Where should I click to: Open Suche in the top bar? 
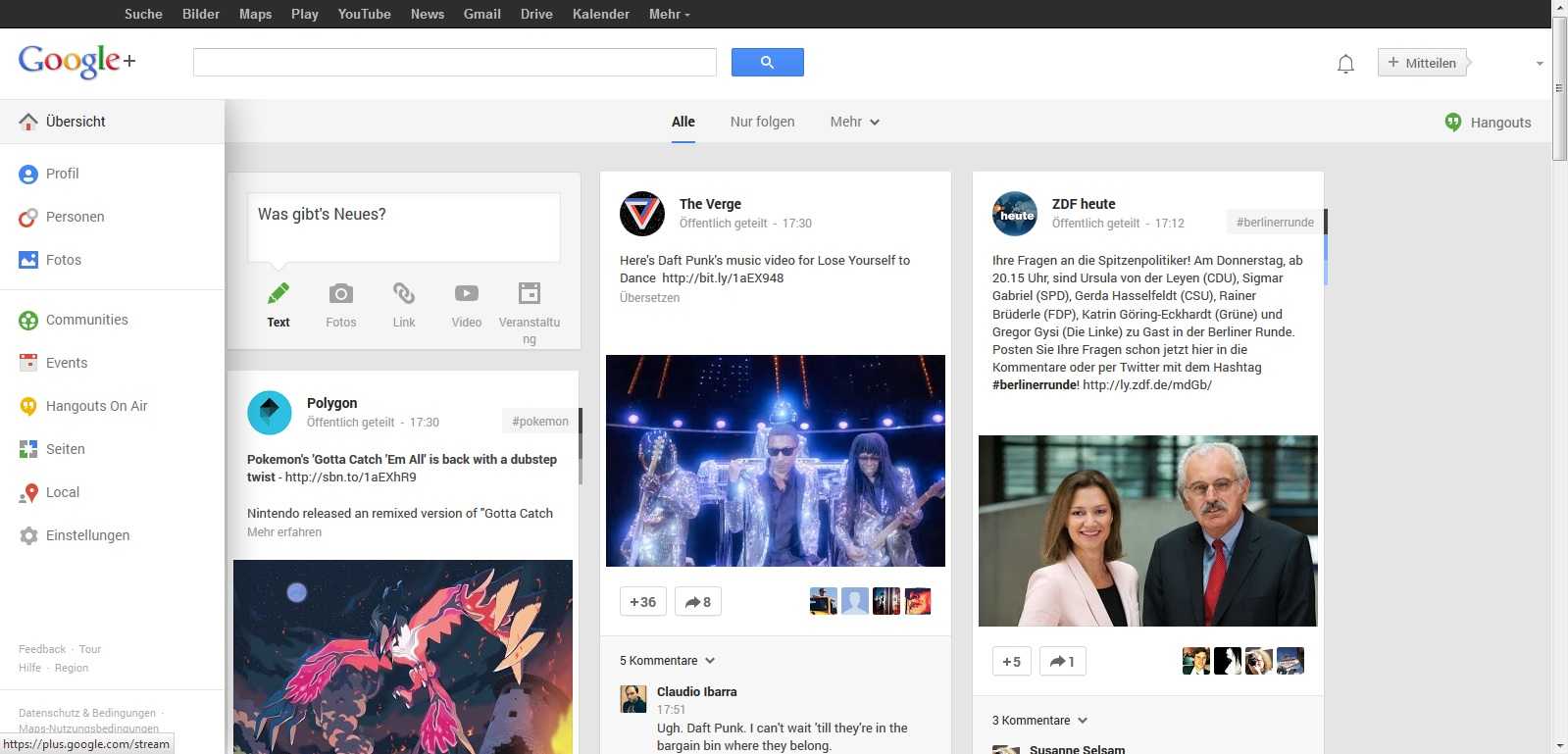pyautogui.click(x=143, y=14)
